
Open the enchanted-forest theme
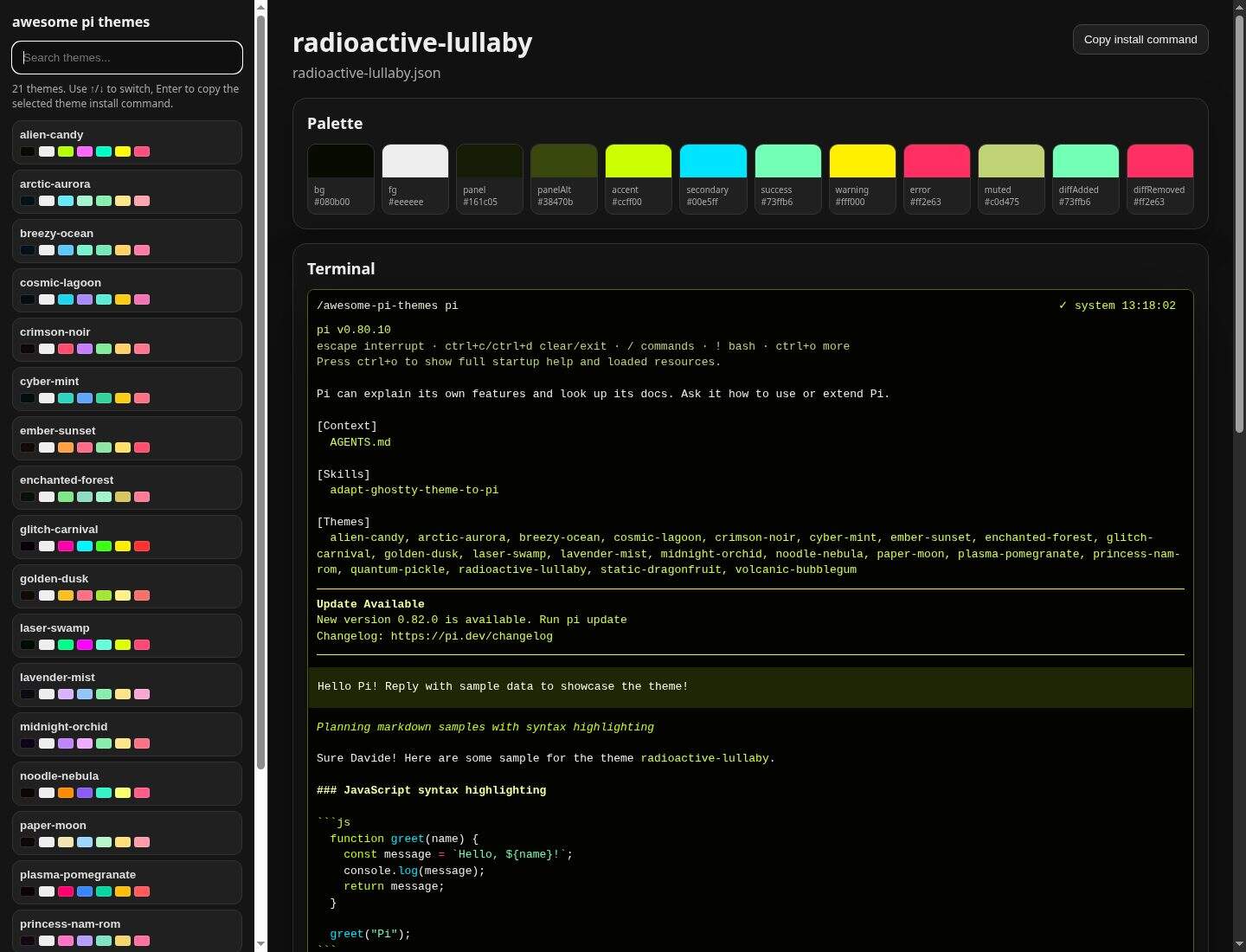pos(127,487)
